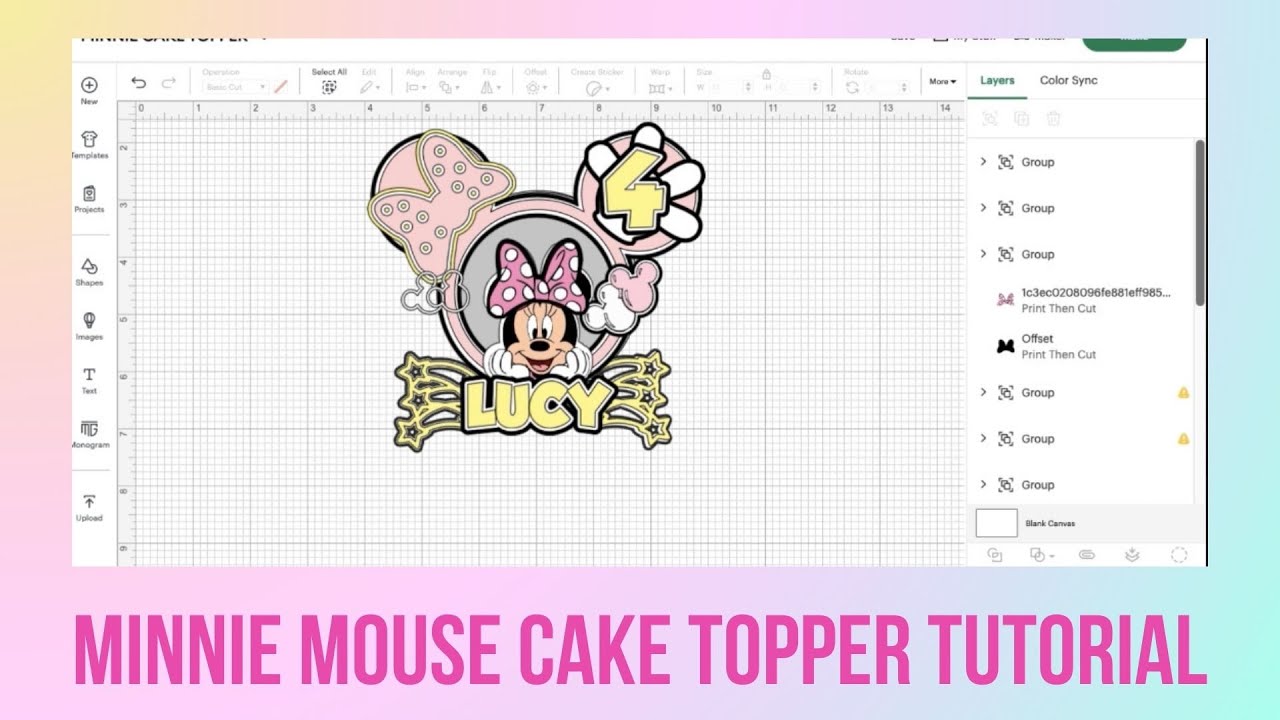Redo the last undone action
This screenshot has width=1280, height=720.
[x=168, y=83]
